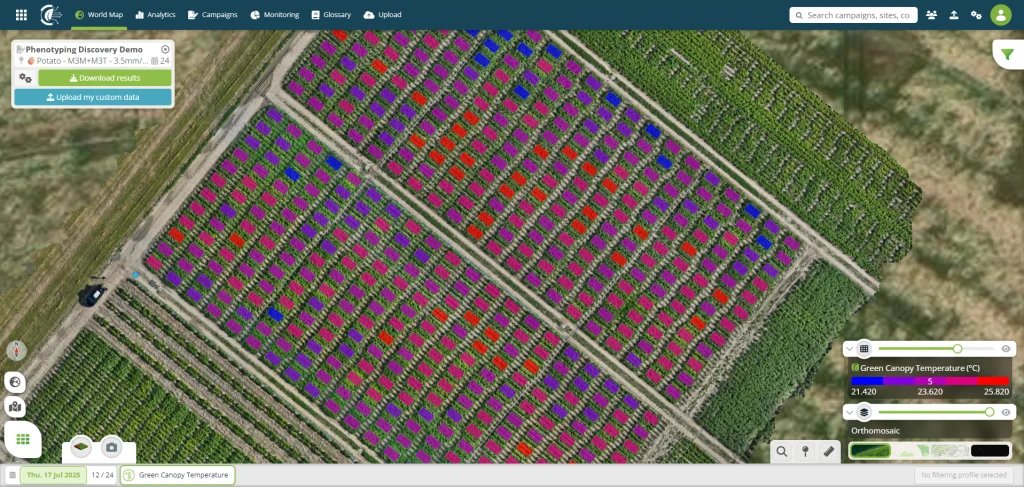This screenshot has height=487, width=1024.
Task: Click the platform logo in header
Action: coord(51,14)
